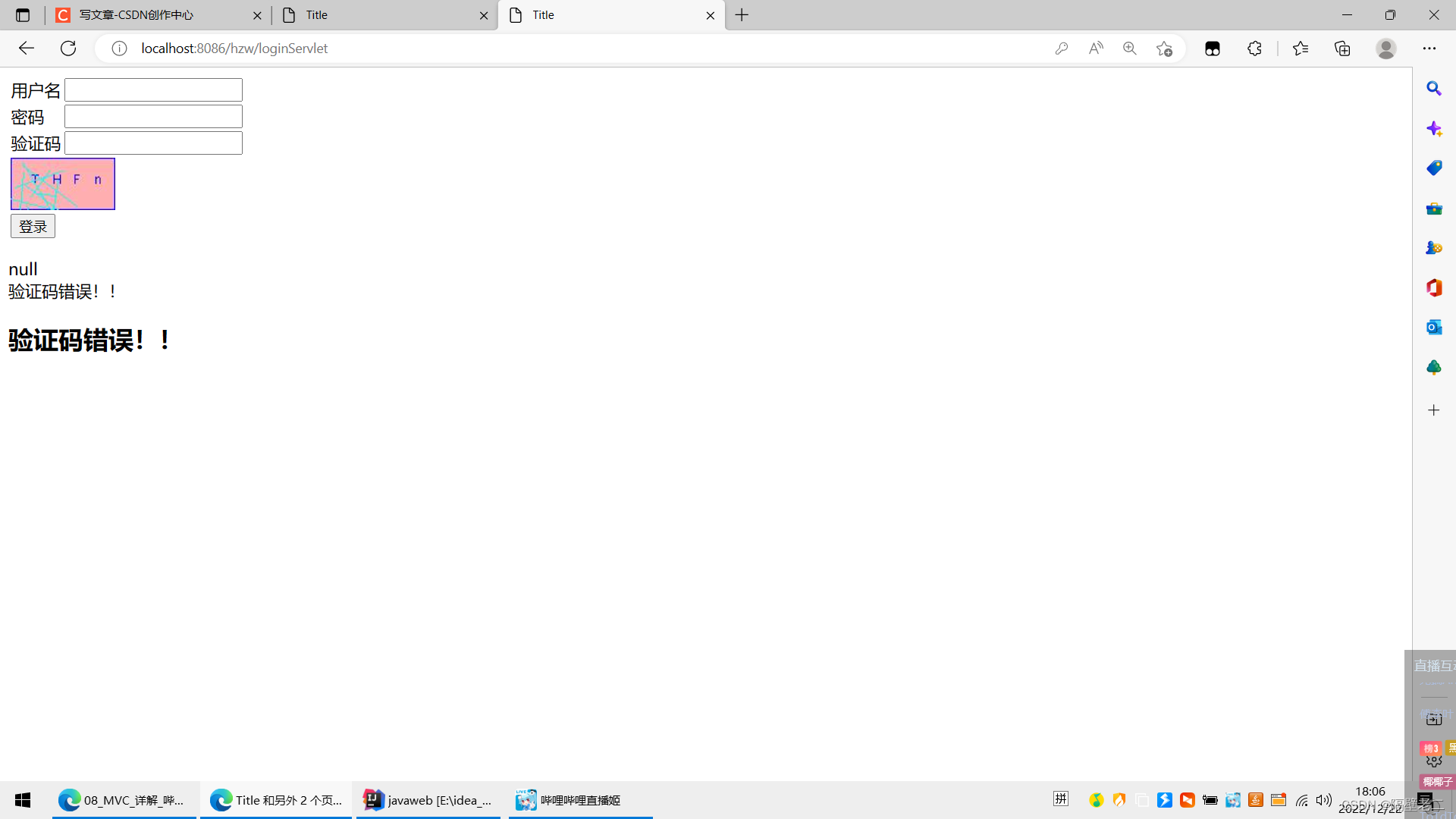Open the tab actions menu
Viewport: 1456px width, 819px height.
tap(23, 15)
